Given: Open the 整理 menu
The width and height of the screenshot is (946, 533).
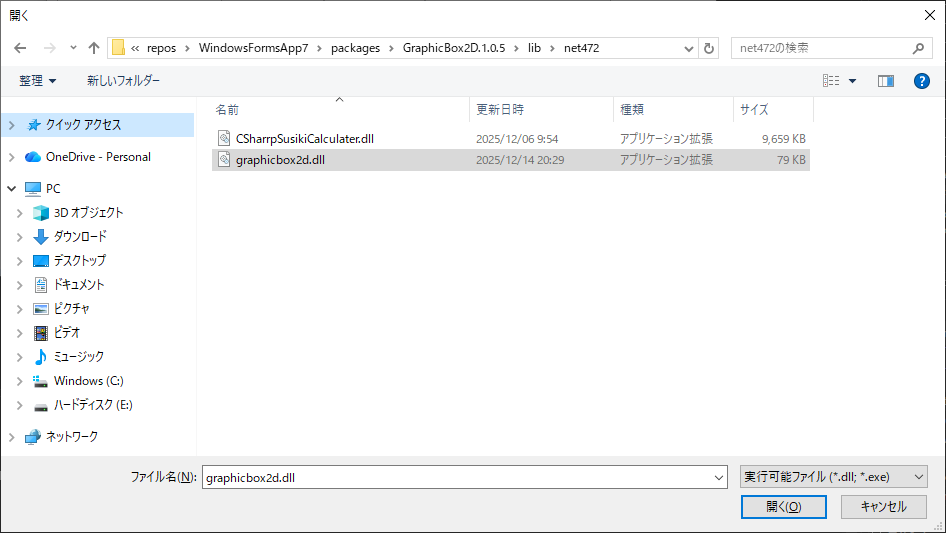Looking at the screenshot, I should (x=37, y=81).
